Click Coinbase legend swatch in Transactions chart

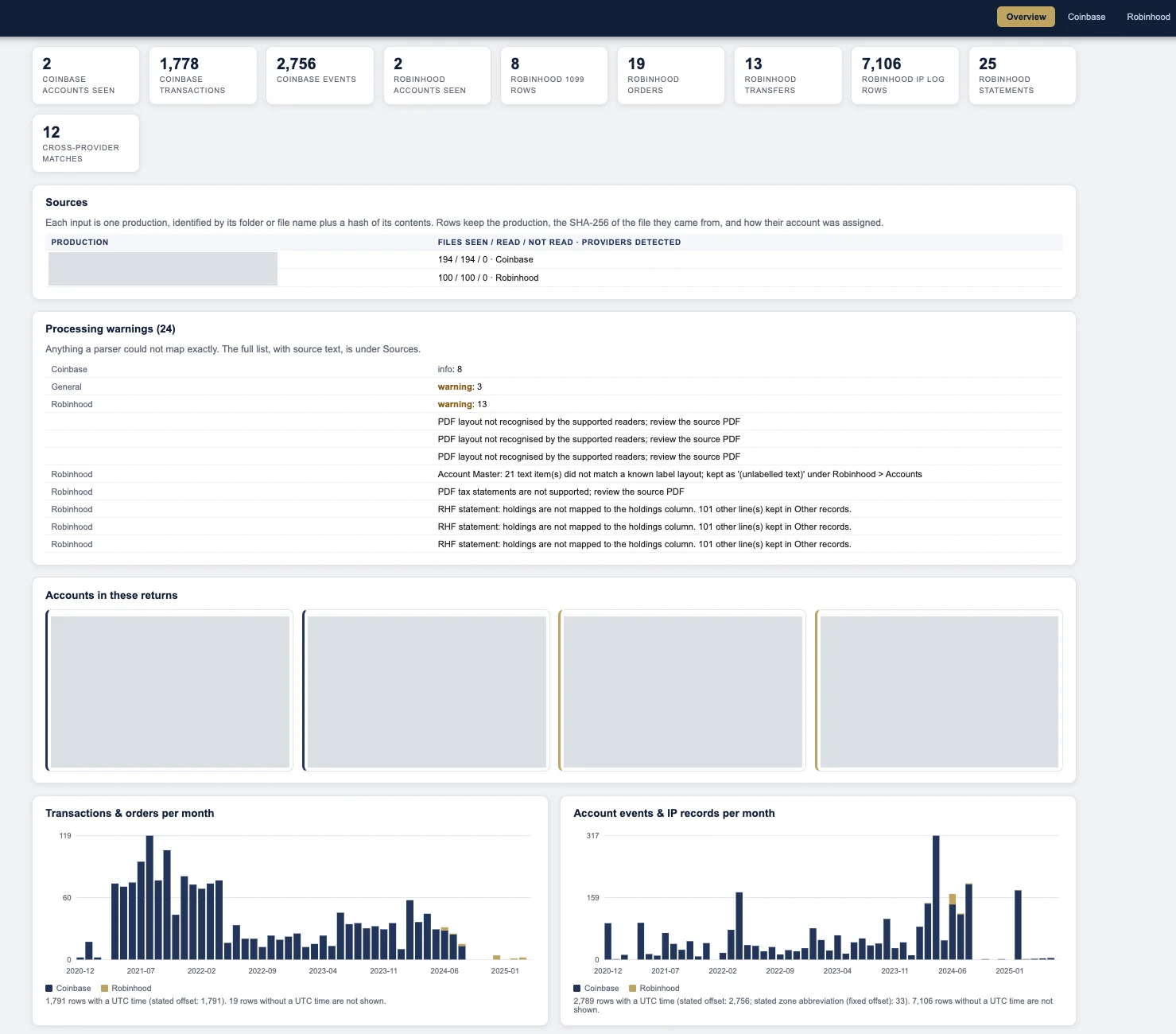49,989
